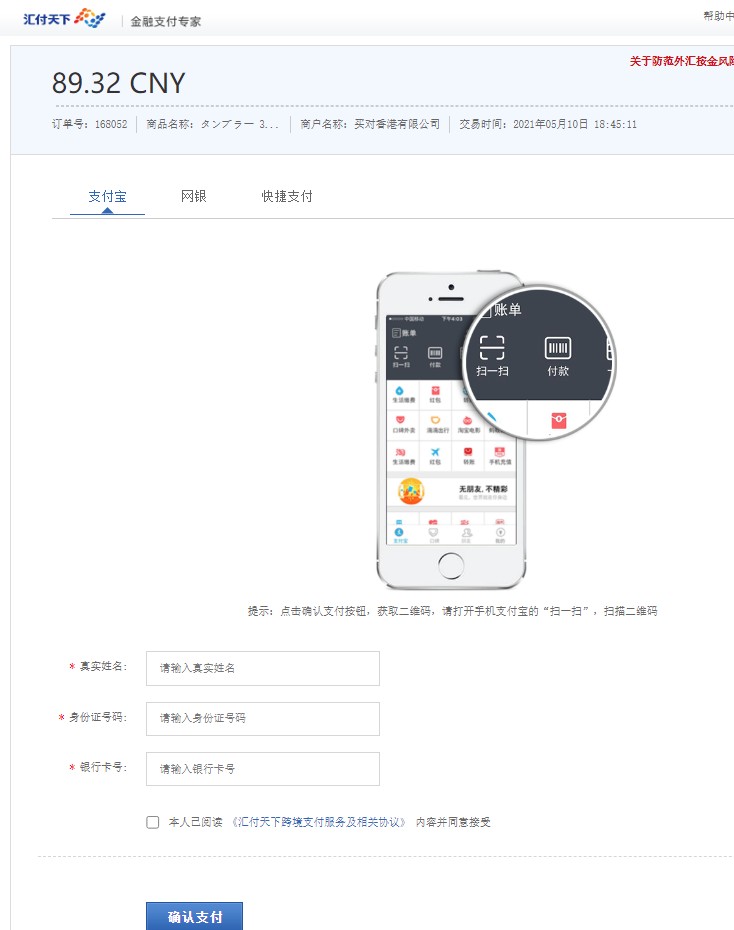Click the 金融支付专家 slogan text

tap(166, 21)
